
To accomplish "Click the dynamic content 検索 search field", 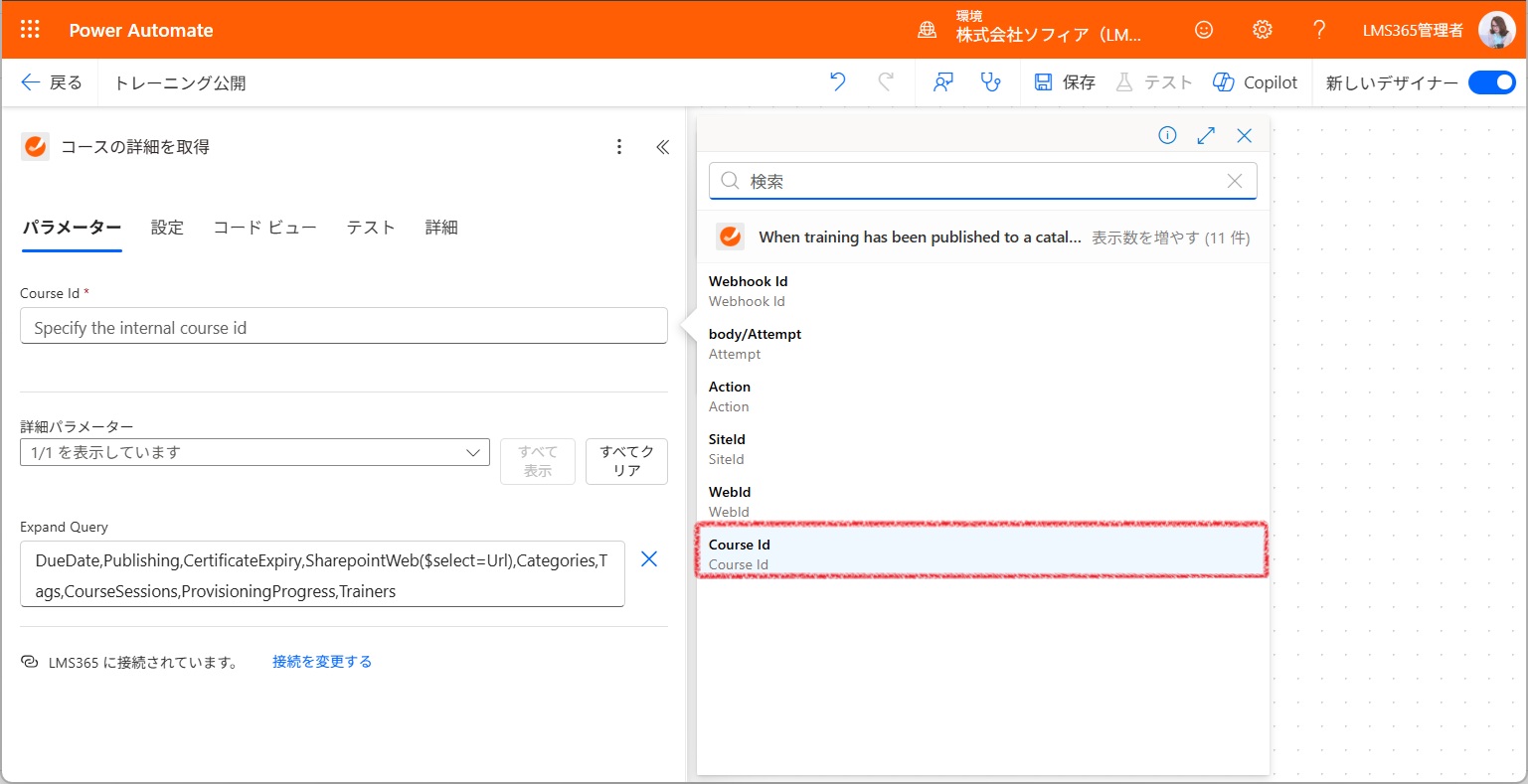I will click(x=982, y=181).
